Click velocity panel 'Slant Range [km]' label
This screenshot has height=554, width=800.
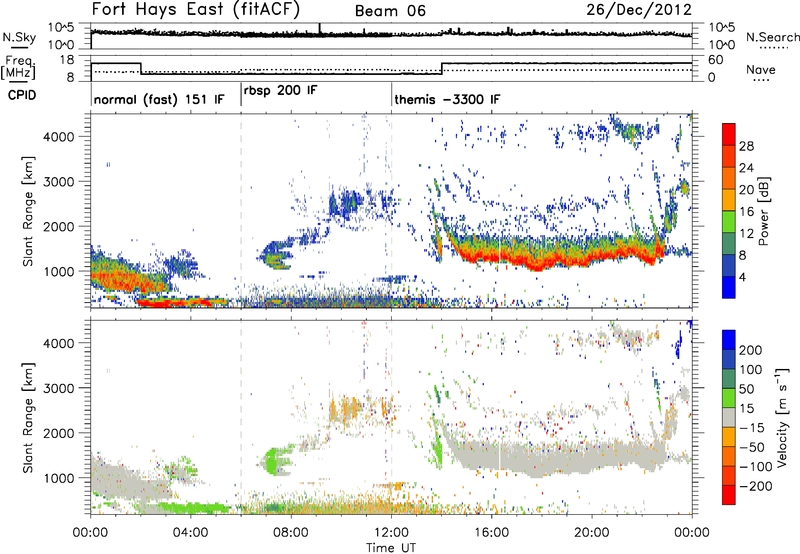point(28,418)
